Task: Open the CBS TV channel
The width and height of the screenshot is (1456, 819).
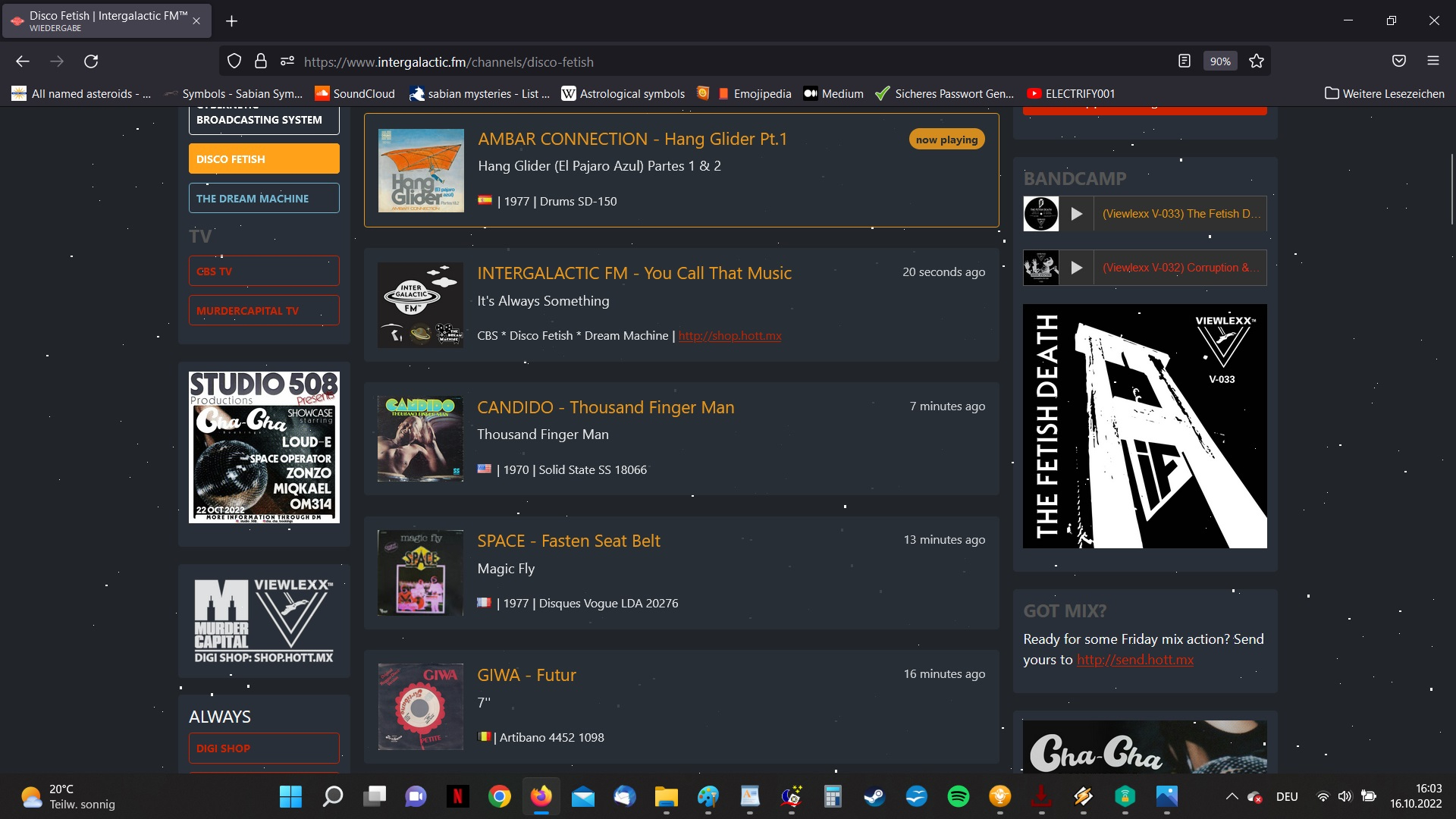Action: point(264,271)
